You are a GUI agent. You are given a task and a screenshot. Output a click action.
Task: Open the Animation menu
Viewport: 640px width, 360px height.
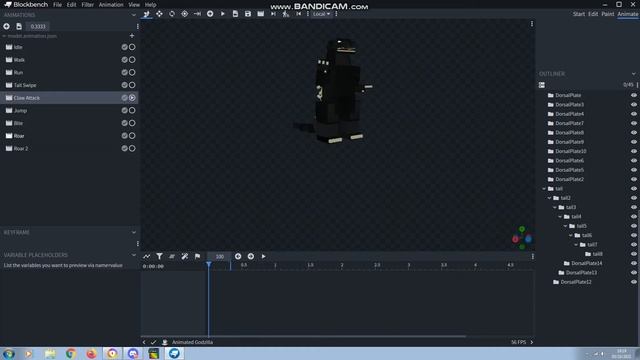coord(111,4)
